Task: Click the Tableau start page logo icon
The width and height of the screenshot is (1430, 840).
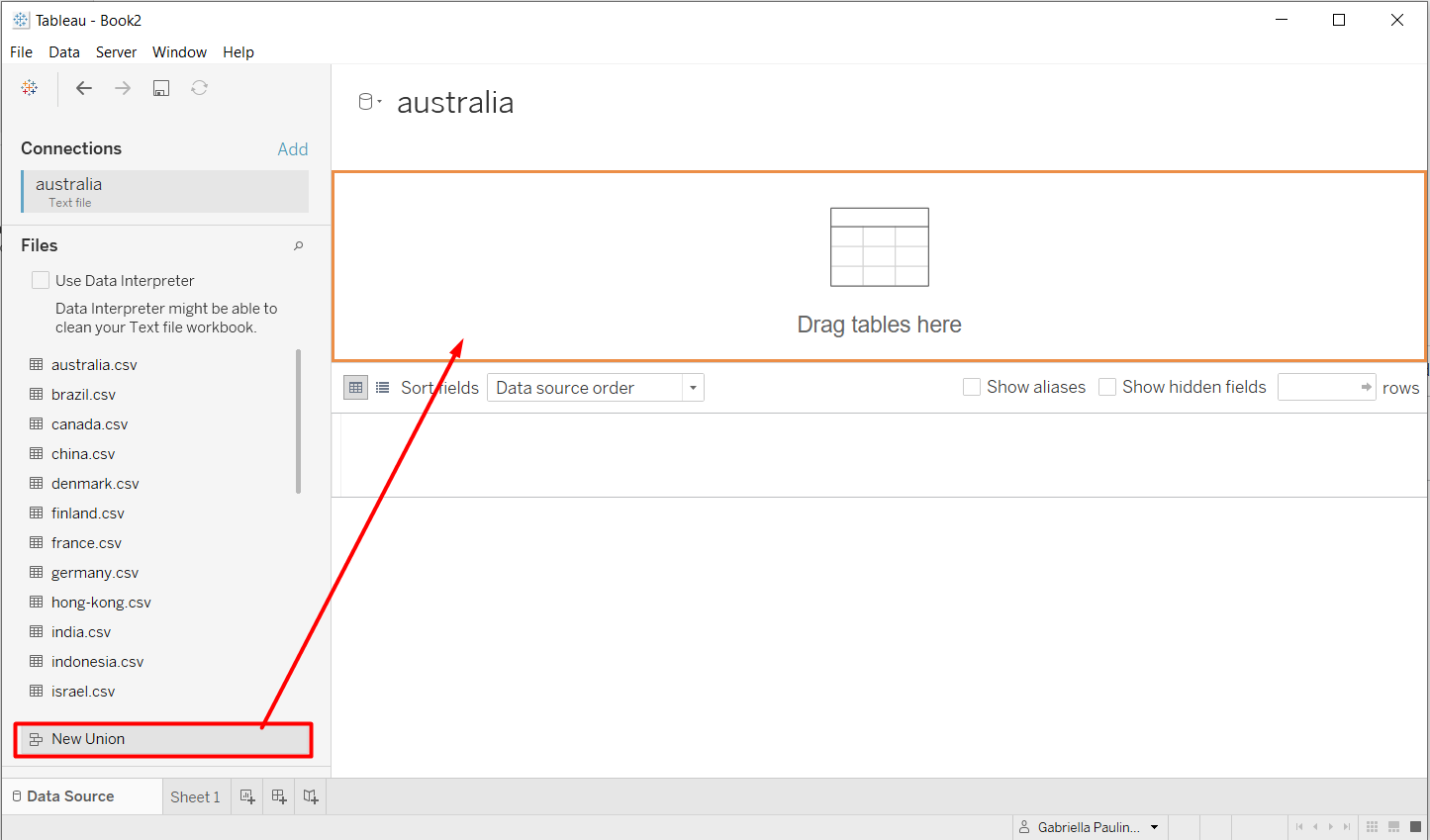Action: pyautogui.click(x=30, y=88)
